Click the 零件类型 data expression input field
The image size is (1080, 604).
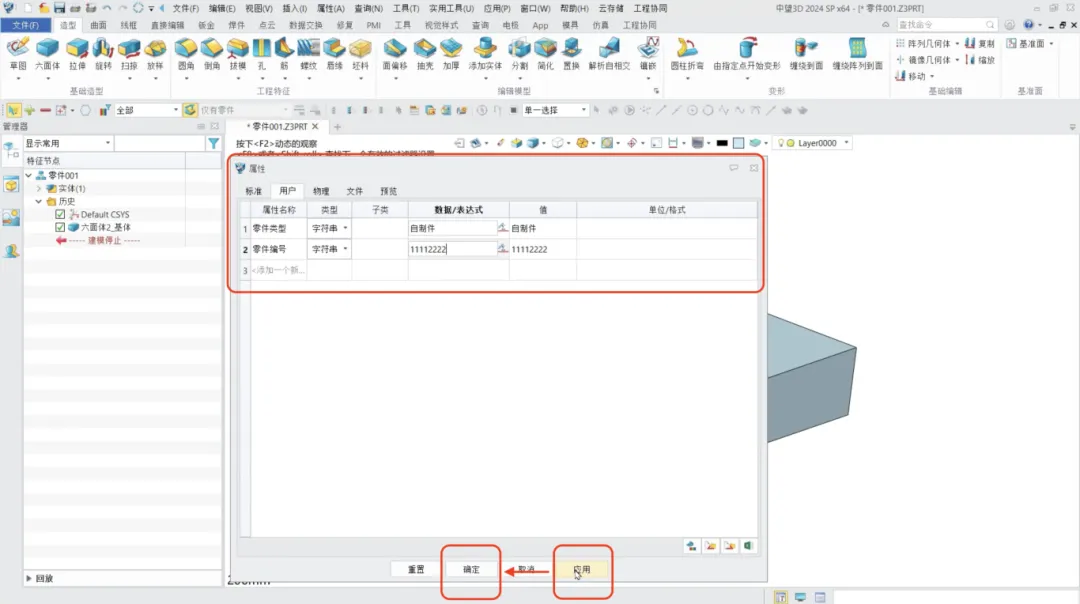pyautogui.click(x=451, y=228)
